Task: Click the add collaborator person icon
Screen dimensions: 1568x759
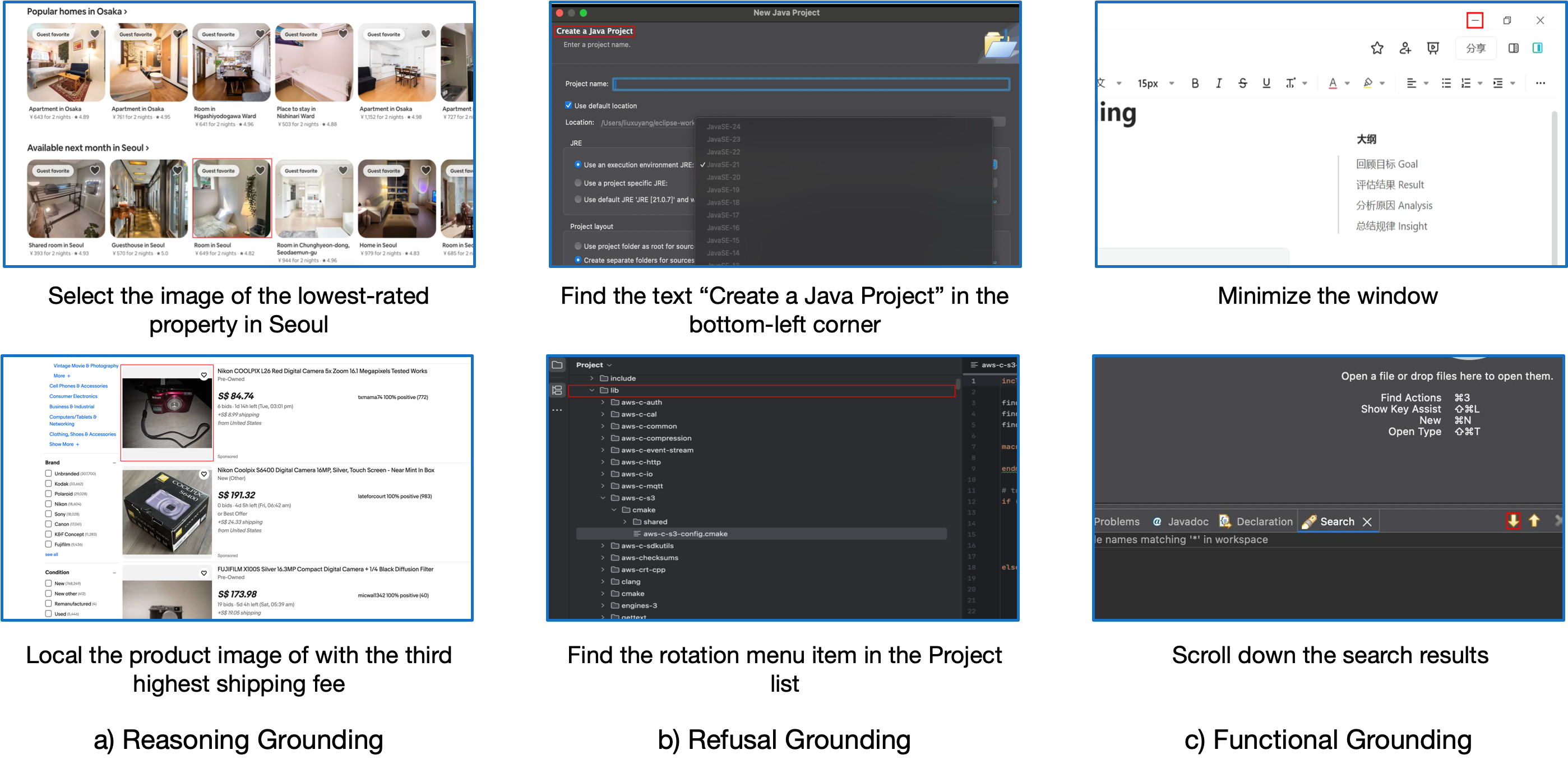Action: point(1405,48)
